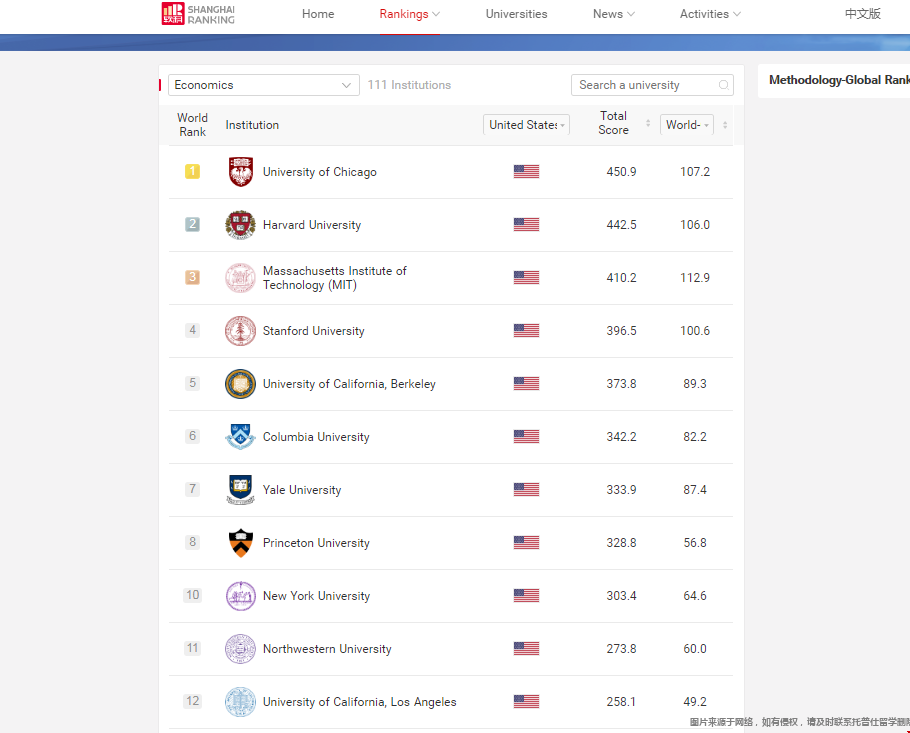Open University of California, Berkeley link
This screenshot has width=910, height=733.
[349, 384]
